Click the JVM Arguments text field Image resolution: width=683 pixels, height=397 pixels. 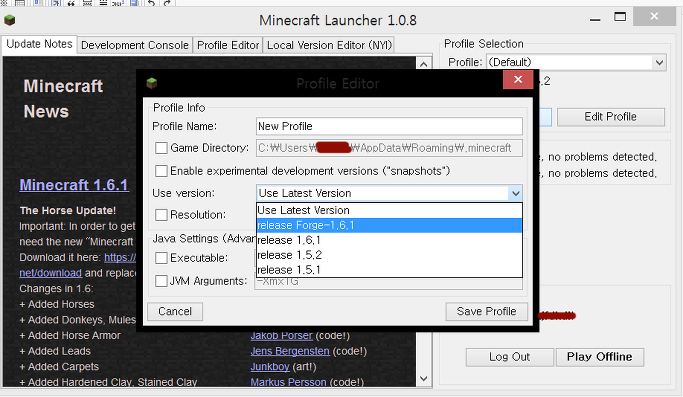(389, 282)
